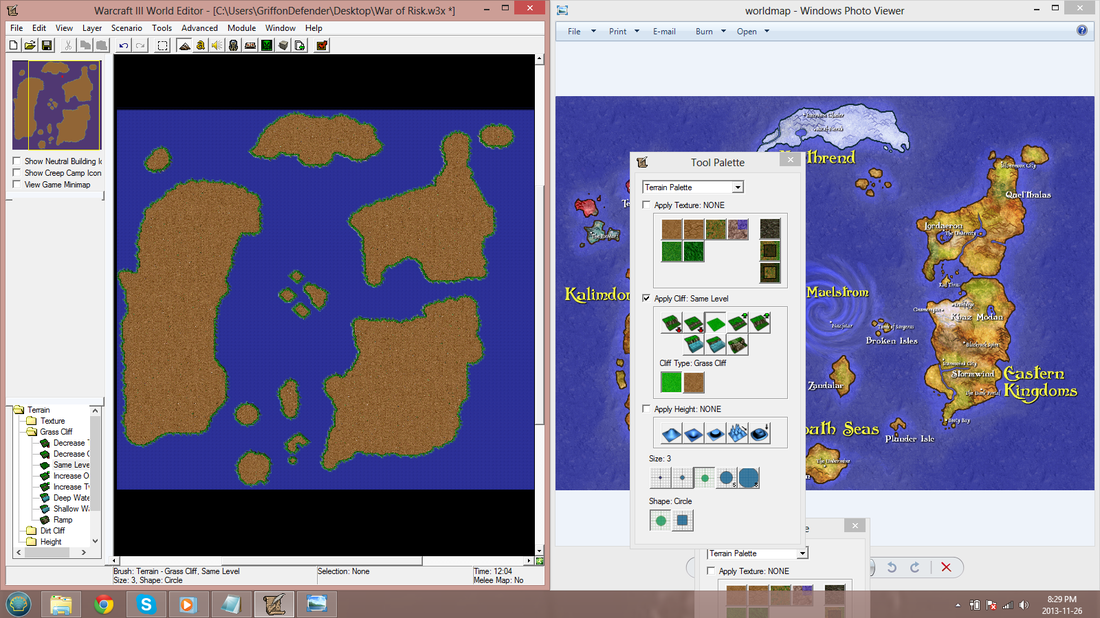Choose the Raise height tool

pyautogui.click(x=671, y=434)
